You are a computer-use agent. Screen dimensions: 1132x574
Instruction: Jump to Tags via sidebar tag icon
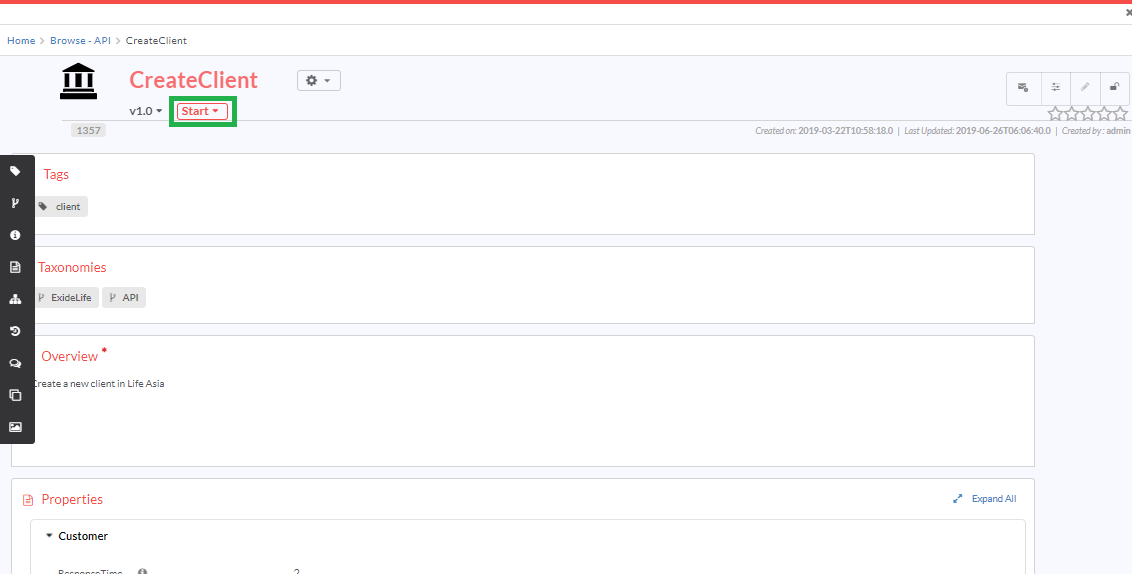15,171
